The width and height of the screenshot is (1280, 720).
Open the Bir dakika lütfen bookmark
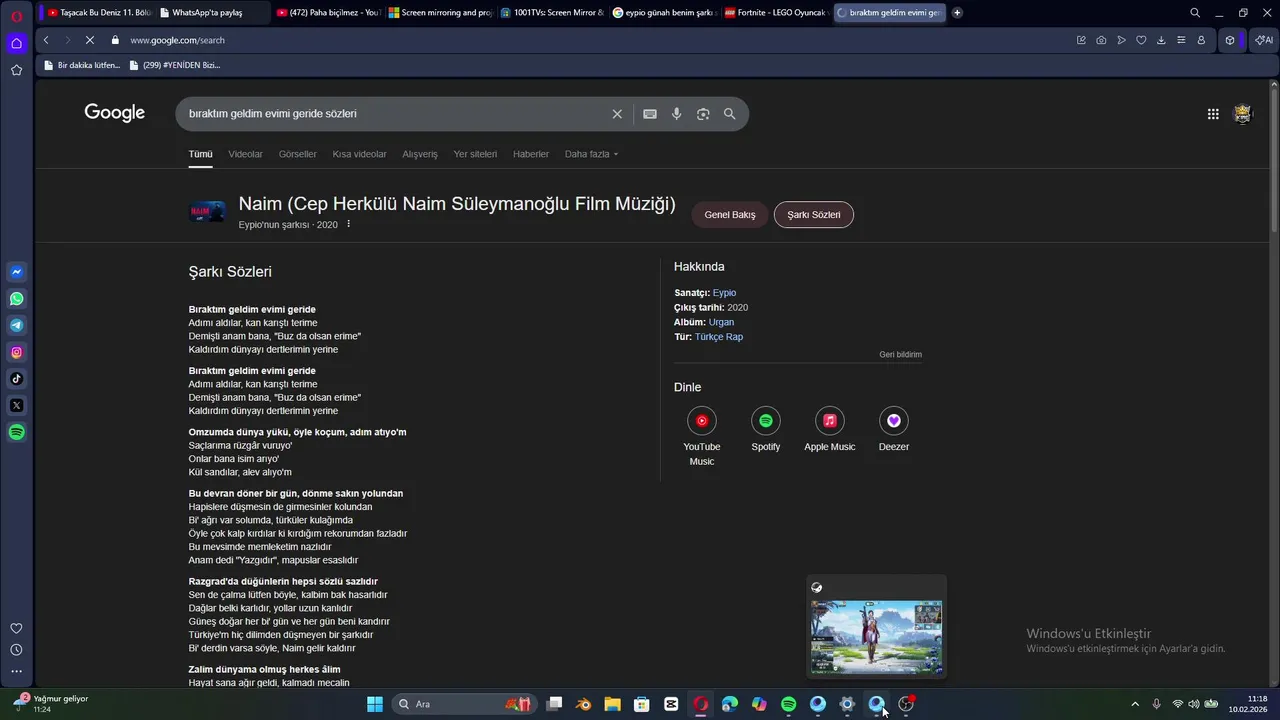(x=82, y=65)
